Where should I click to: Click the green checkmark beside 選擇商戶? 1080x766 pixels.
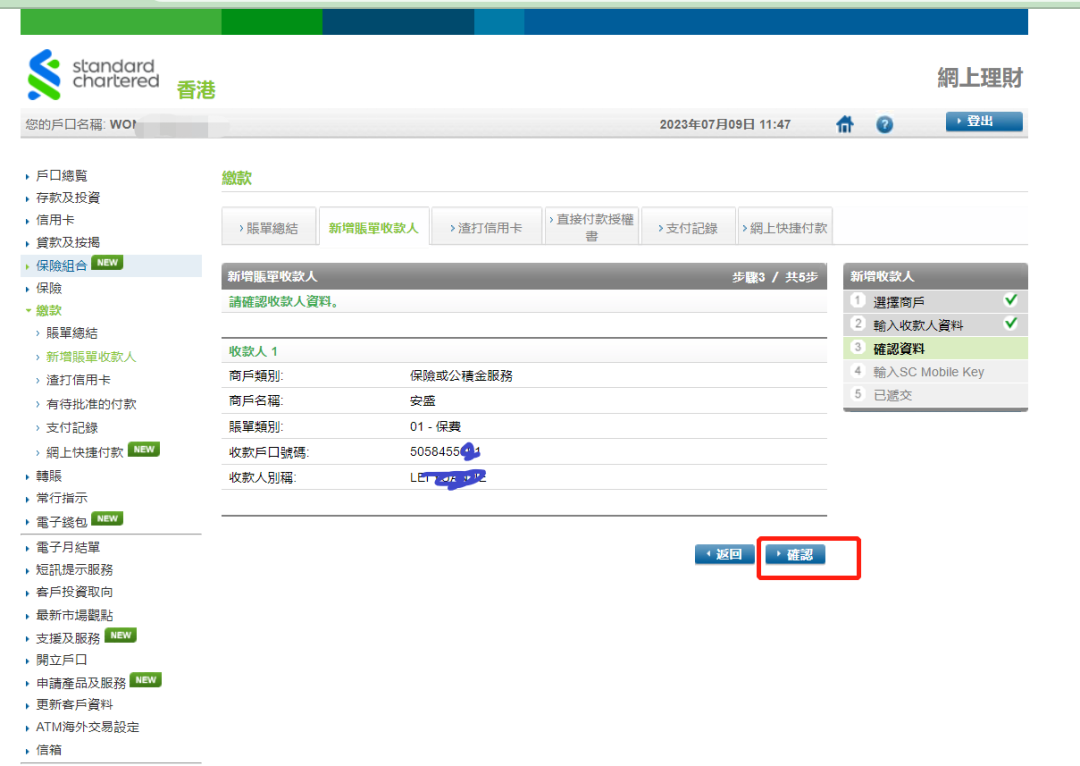click(1011, 301)
